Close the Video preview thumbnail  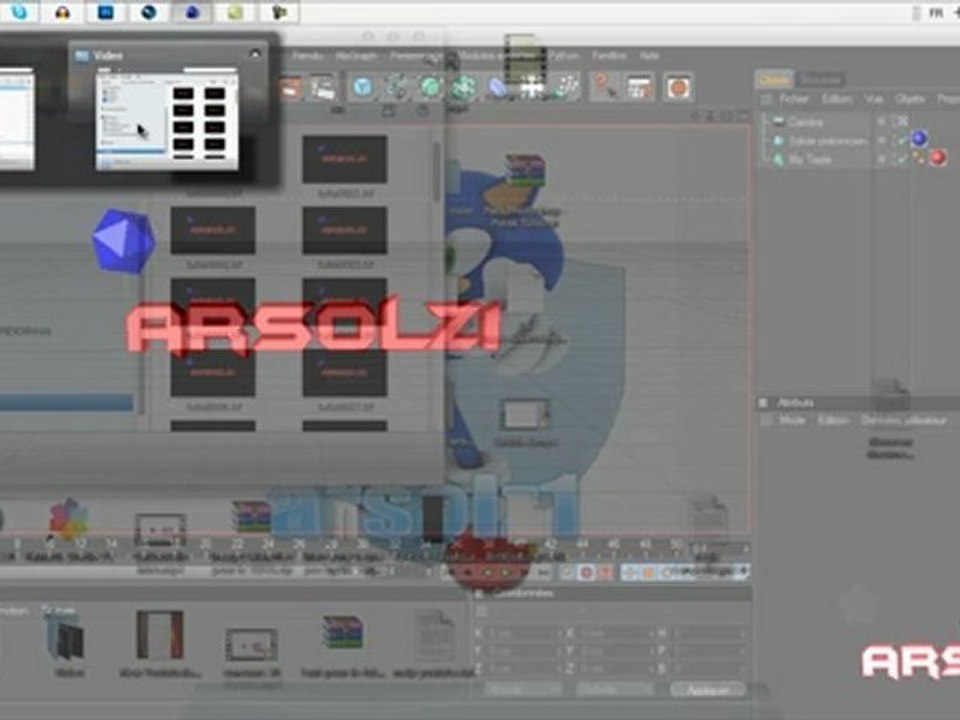pyautogui.click(x=255, y=54)
